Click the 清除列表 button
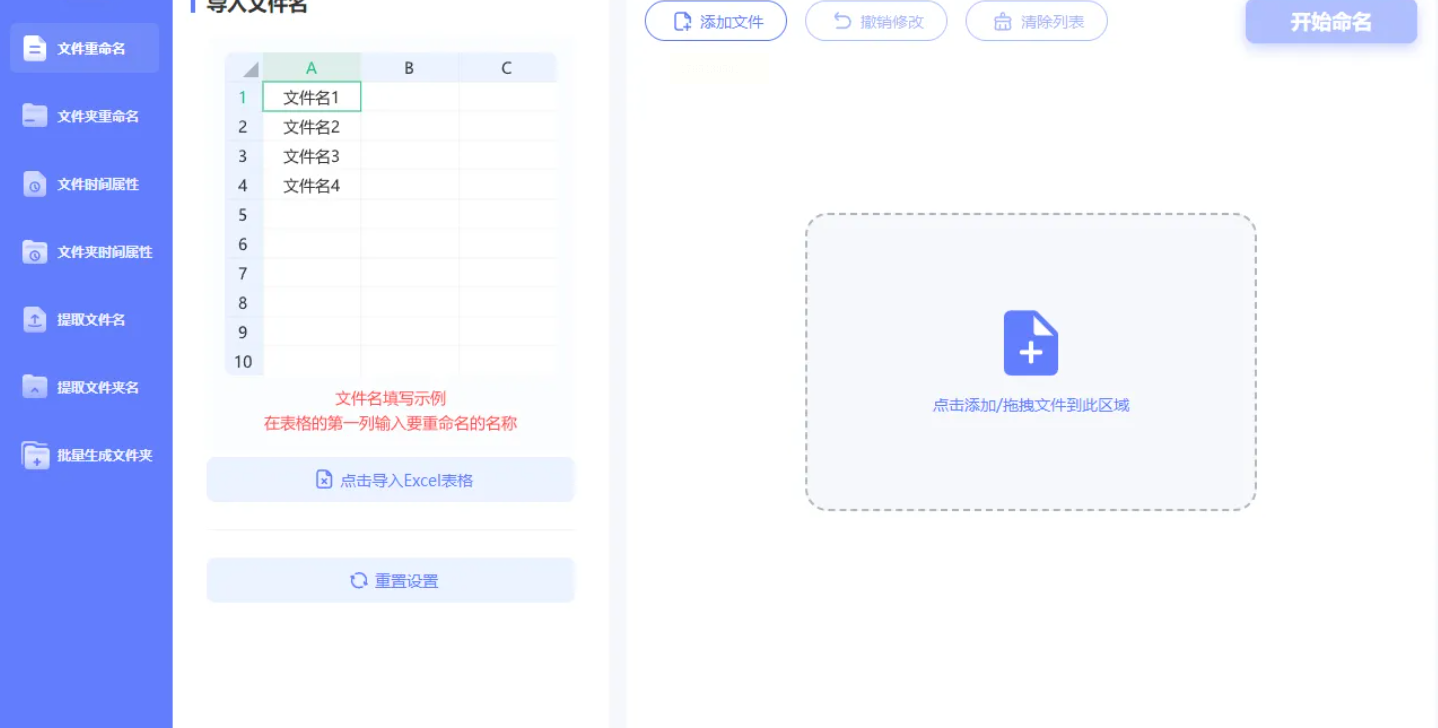Screen dimensions: 1438x728 click(x=1036, y=21)
